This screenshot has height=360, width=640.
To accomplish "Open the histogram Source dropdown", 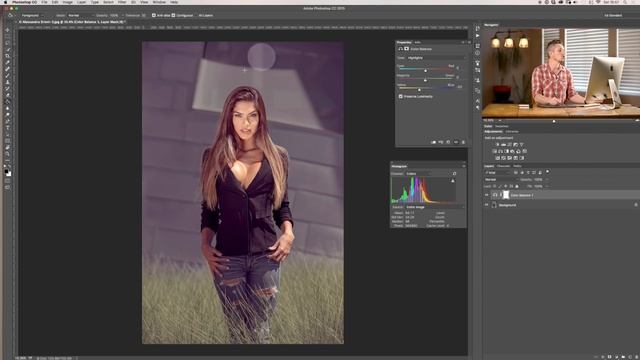I will click(434, 207).
